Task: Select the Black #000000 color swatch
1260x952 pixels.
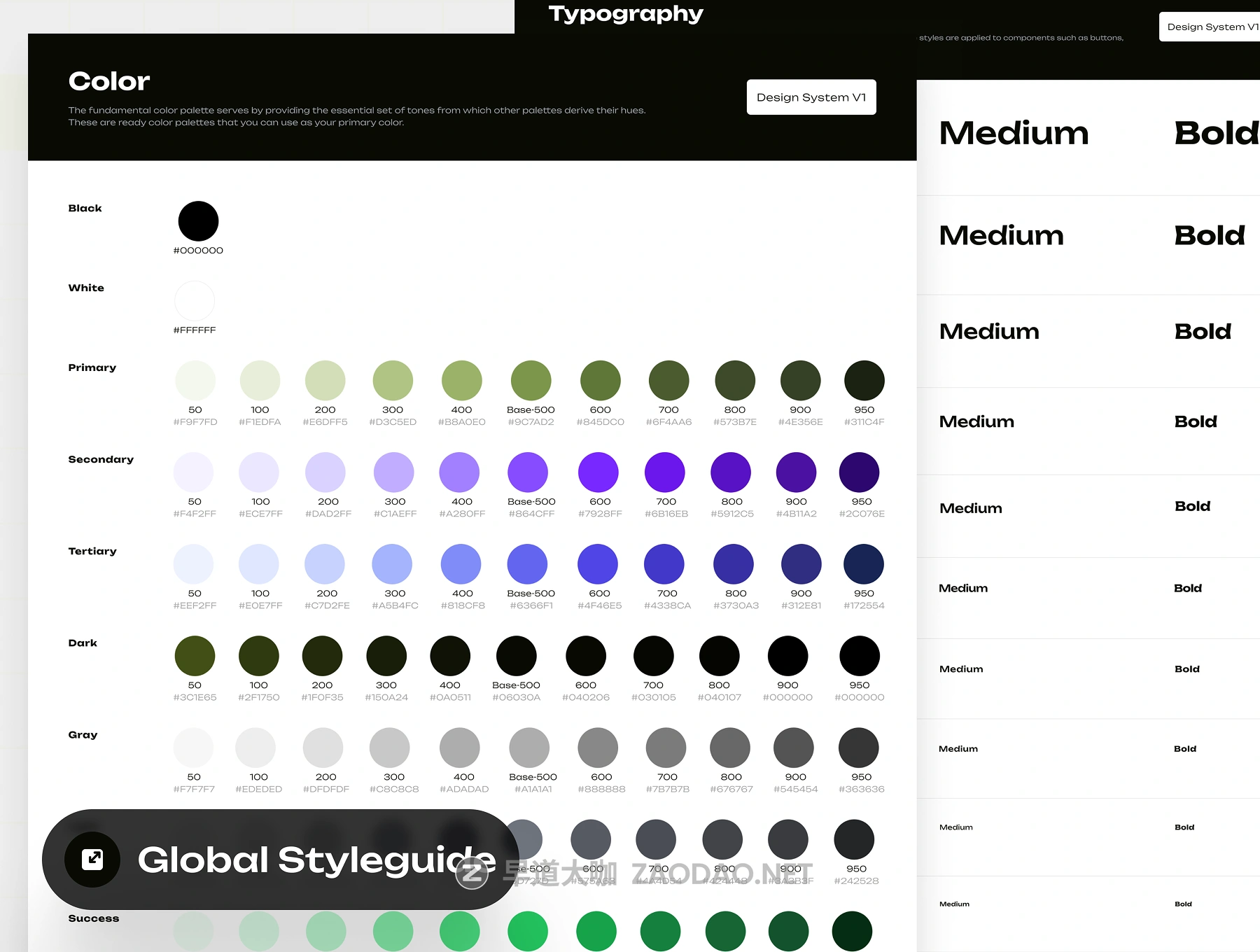Action: (198, 221)
